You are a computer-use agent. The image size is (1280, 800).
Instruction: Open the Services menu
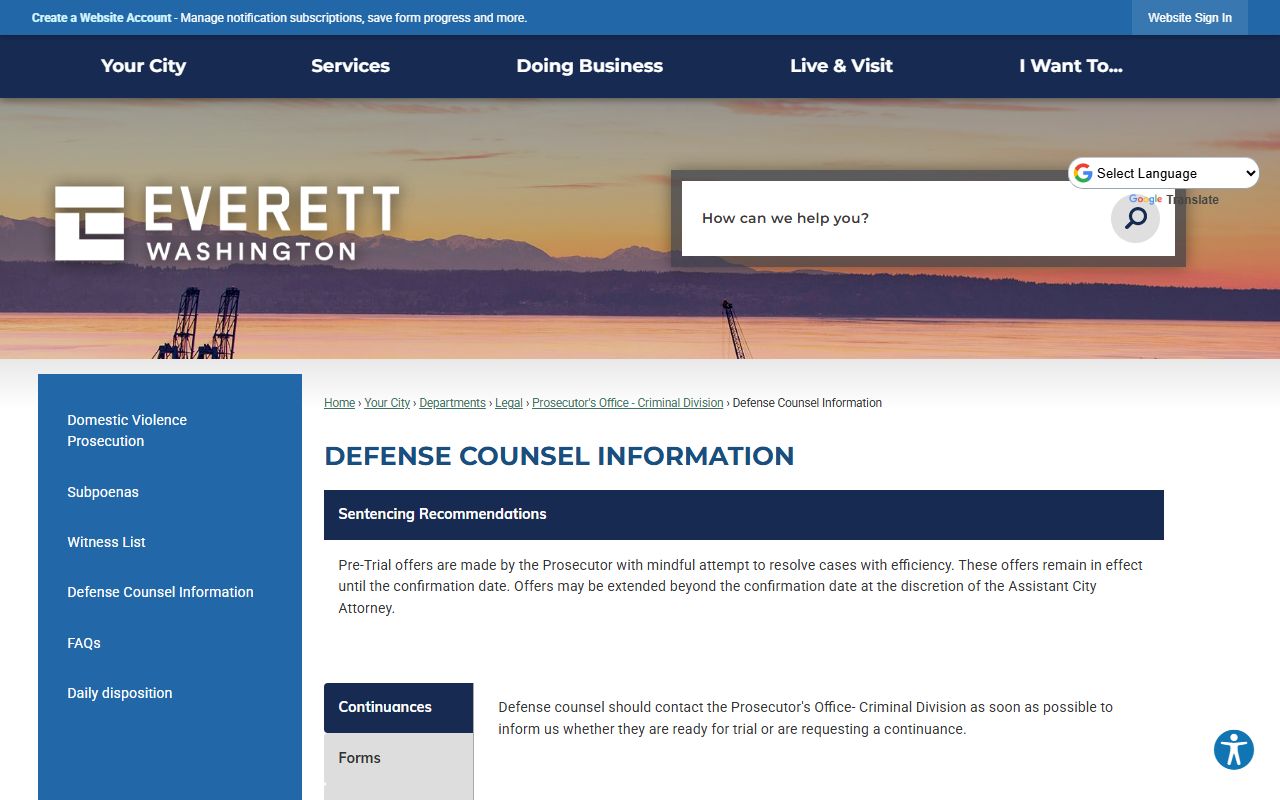(350, 66)
